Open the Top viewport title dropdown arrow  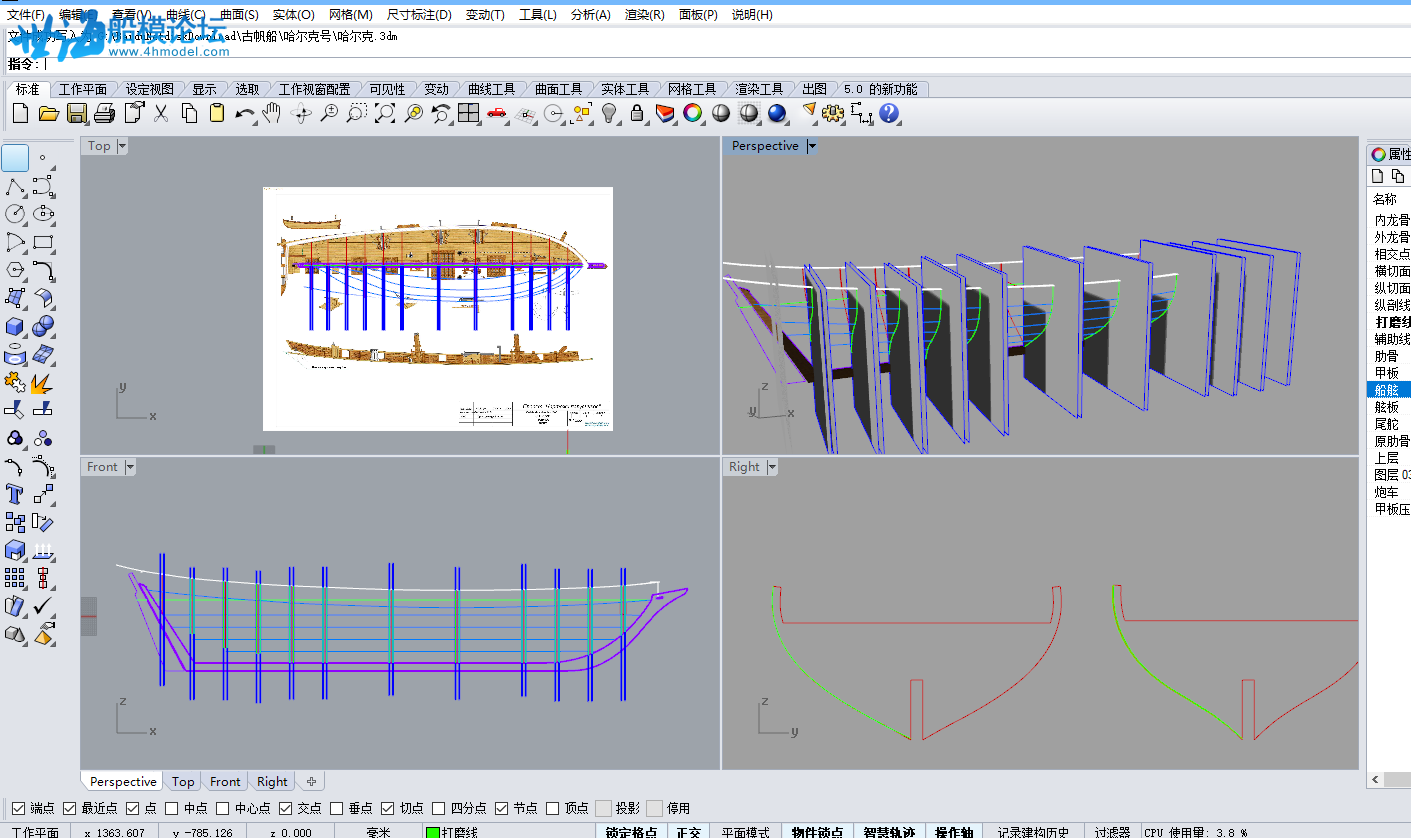[122, 146]
